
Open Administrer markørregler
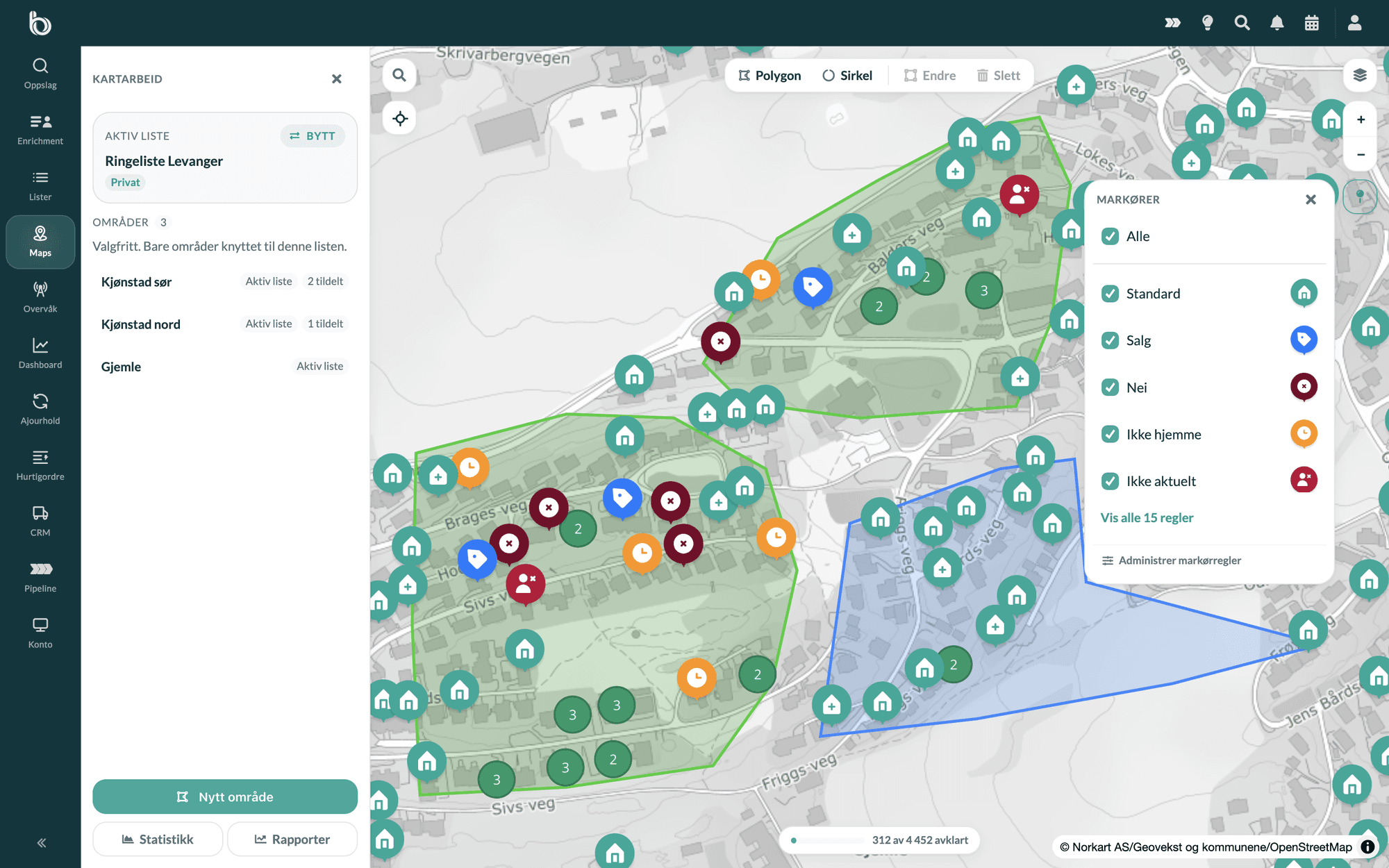pos(1172,560)
